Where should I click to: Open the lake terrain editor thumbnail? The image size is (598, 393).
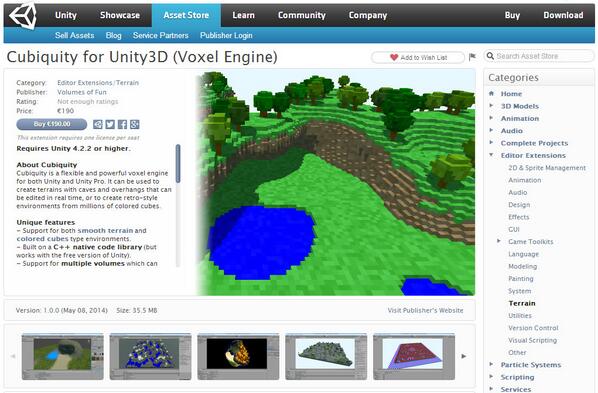63,356
